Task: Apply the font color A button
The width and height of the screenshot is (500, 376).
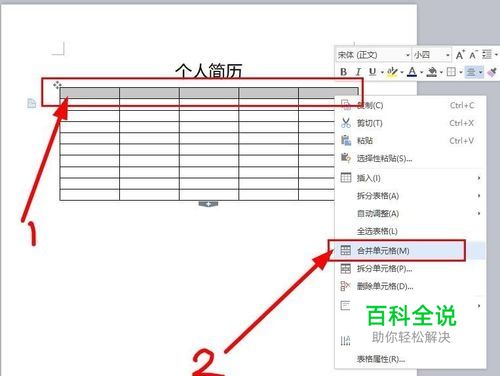Action: (x=412, y=72)
